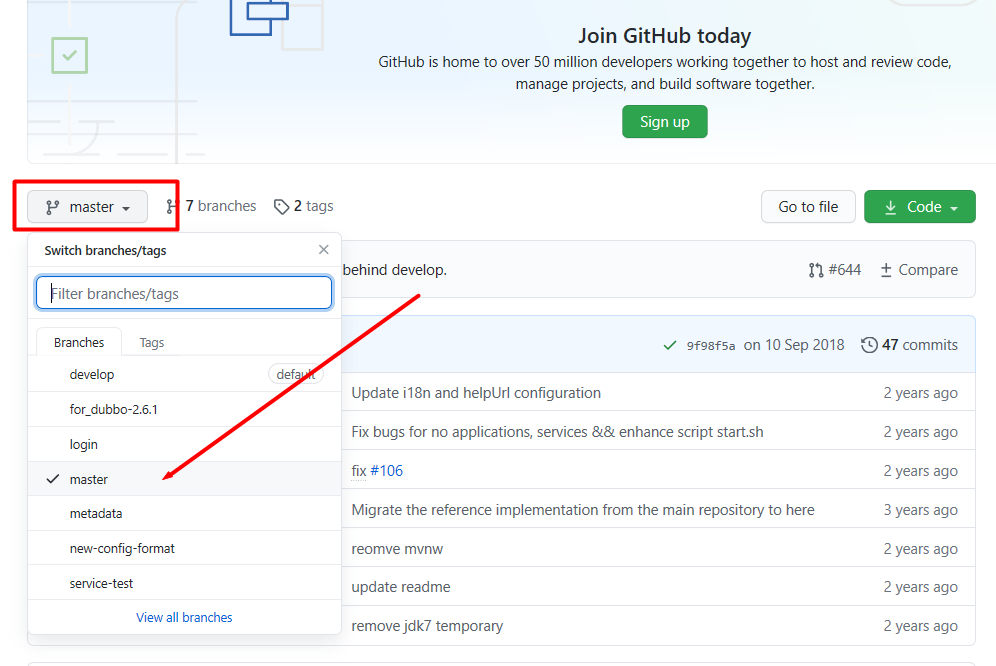Click the '3 years ago' timestamp
This screenshot has width=996, height=666.
(x=920, y=510)
